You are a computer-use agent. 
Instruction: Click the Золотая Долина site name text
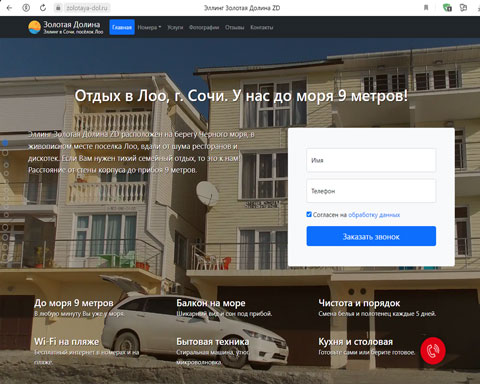point(72,24)
